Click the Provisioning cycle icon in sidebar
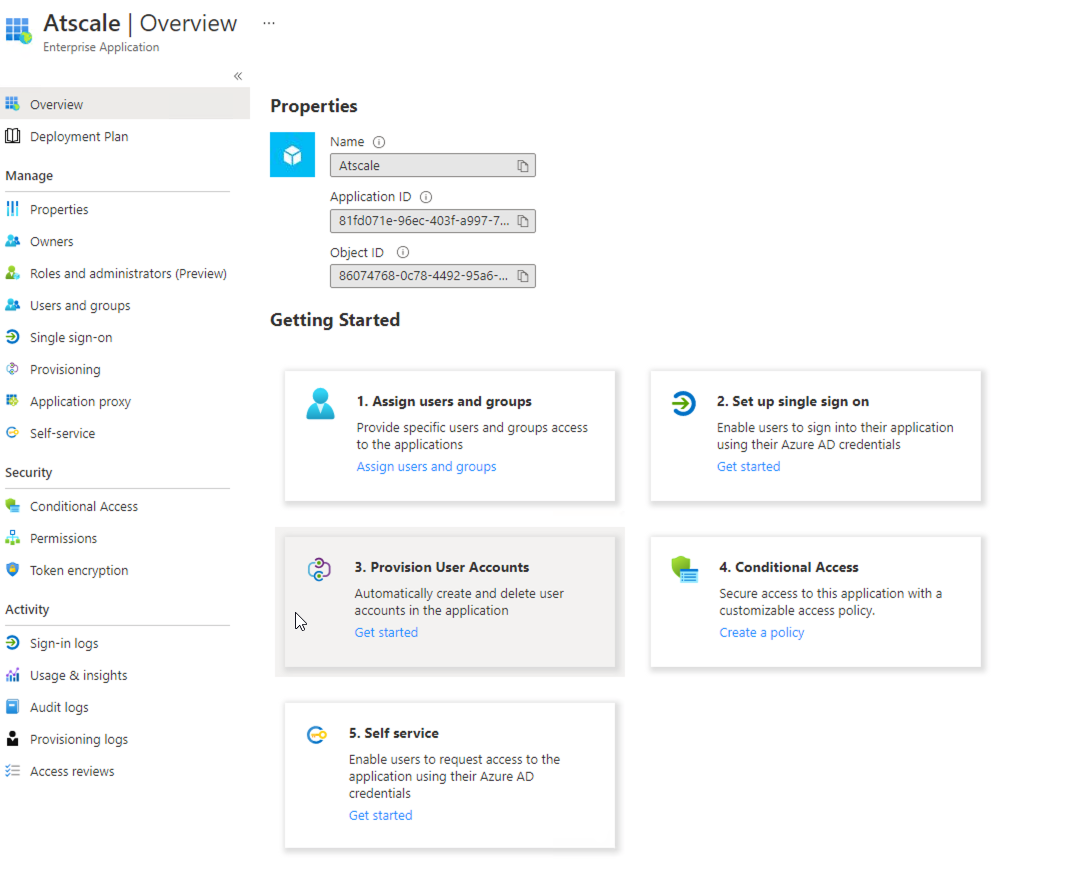The height and width of the screenshot is (887, 1084). [12, 369]
